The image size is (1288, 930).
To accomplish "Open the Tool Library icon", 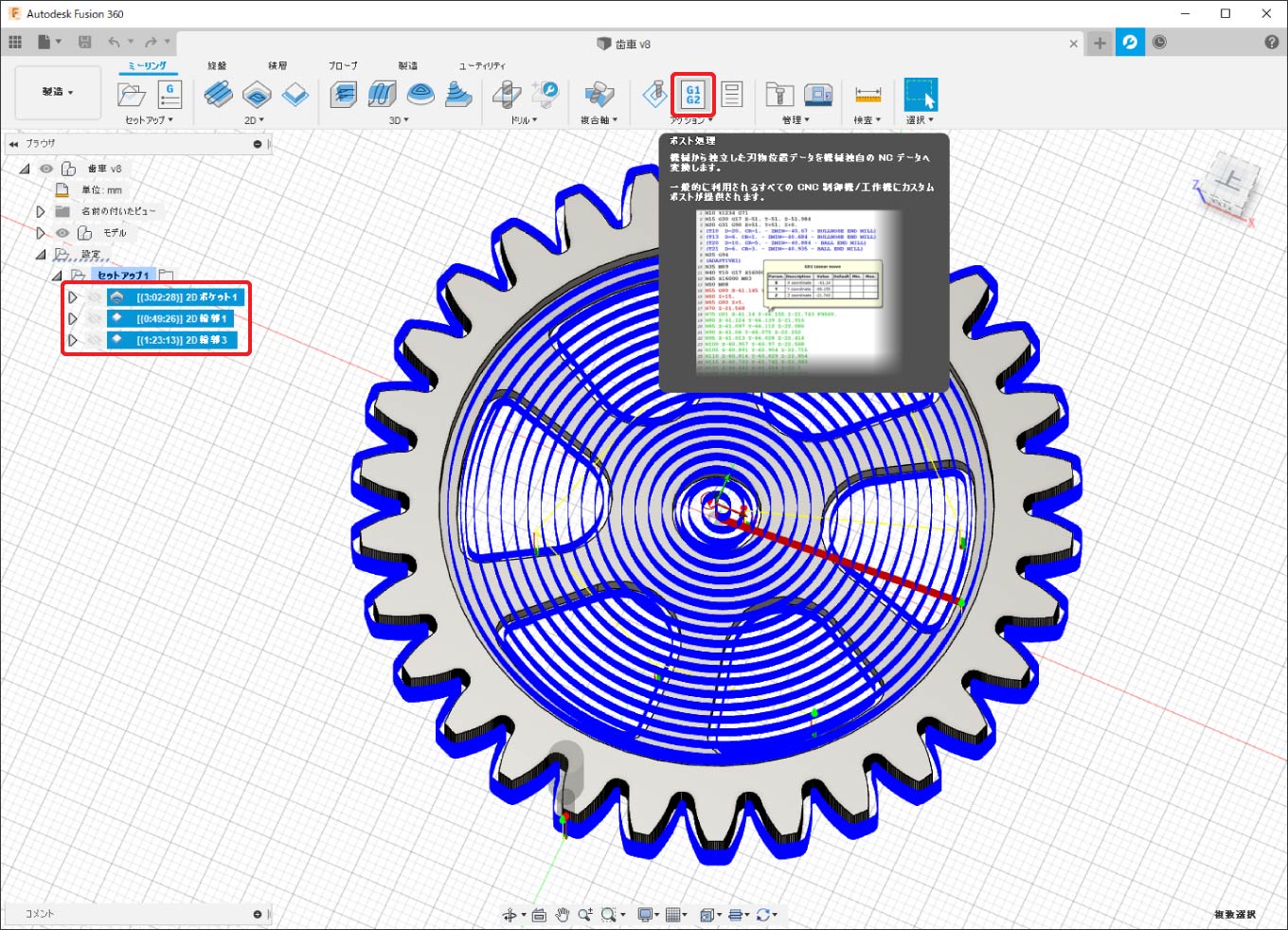I will pos(778,95).
